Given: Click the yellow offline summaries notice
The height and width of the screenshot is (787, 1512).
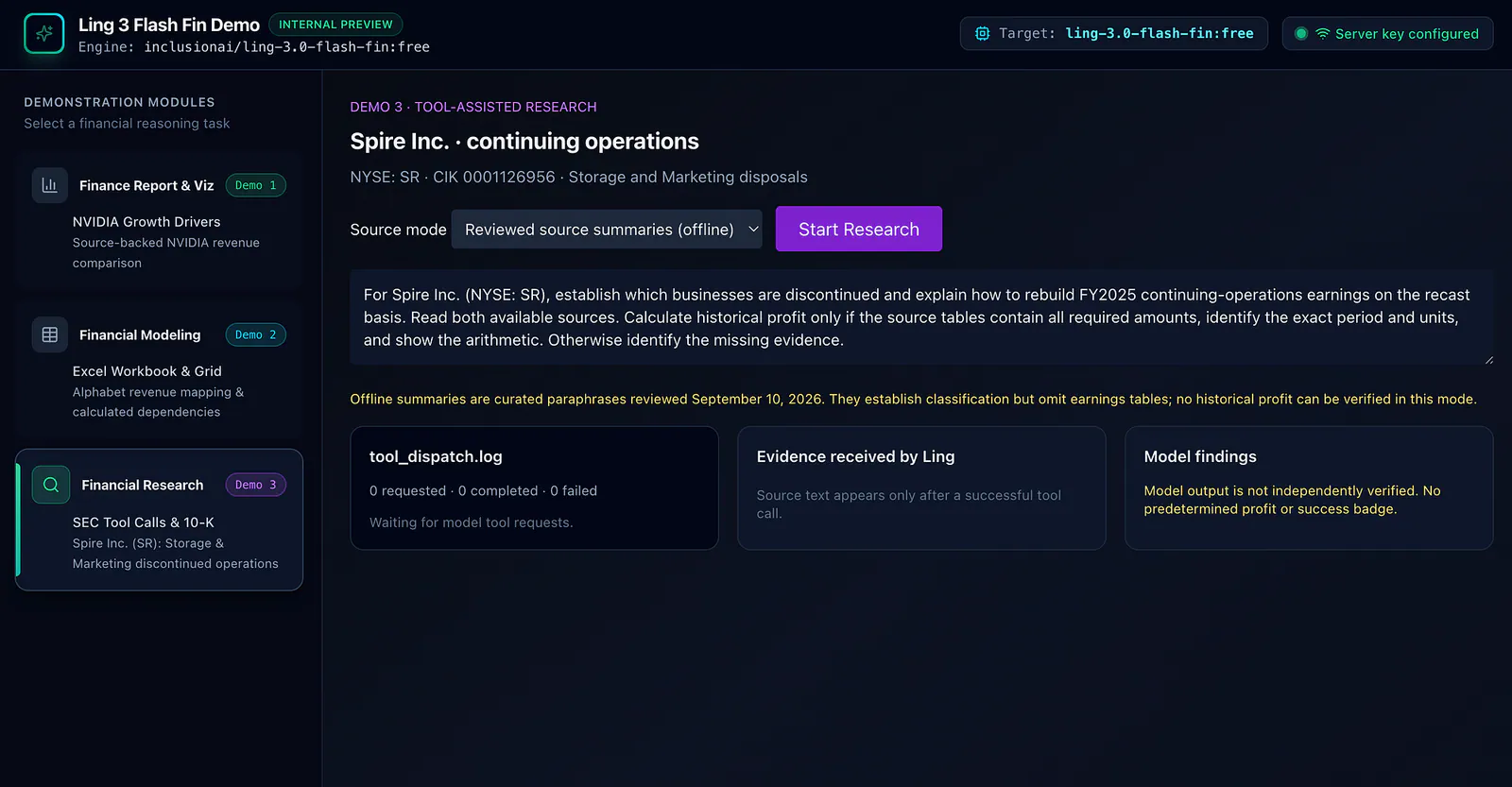Looking at the screenshot, I should point(913,399).
